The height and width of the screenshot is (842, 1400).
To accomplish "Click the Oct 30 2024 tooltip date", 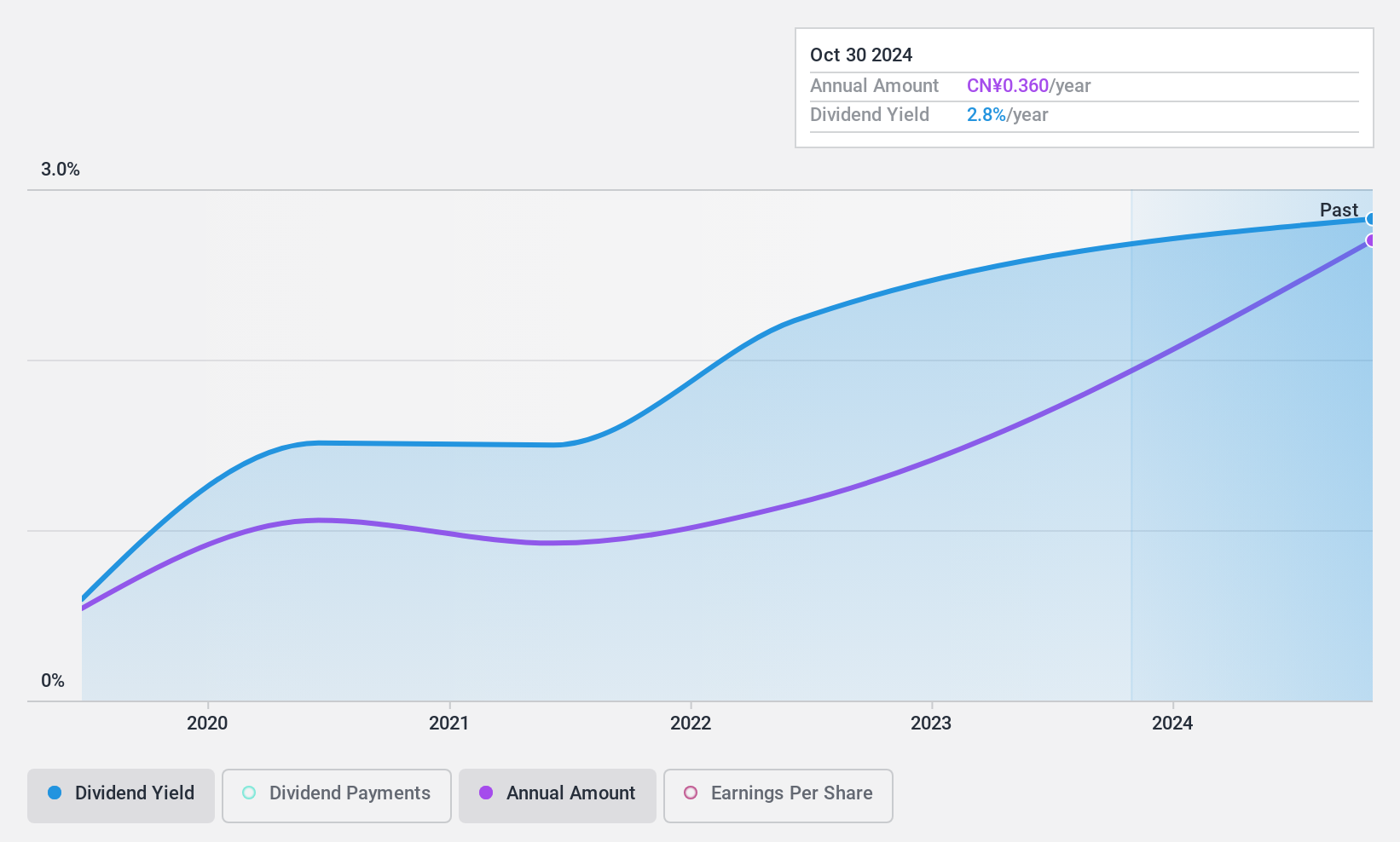I will point(861,55).
